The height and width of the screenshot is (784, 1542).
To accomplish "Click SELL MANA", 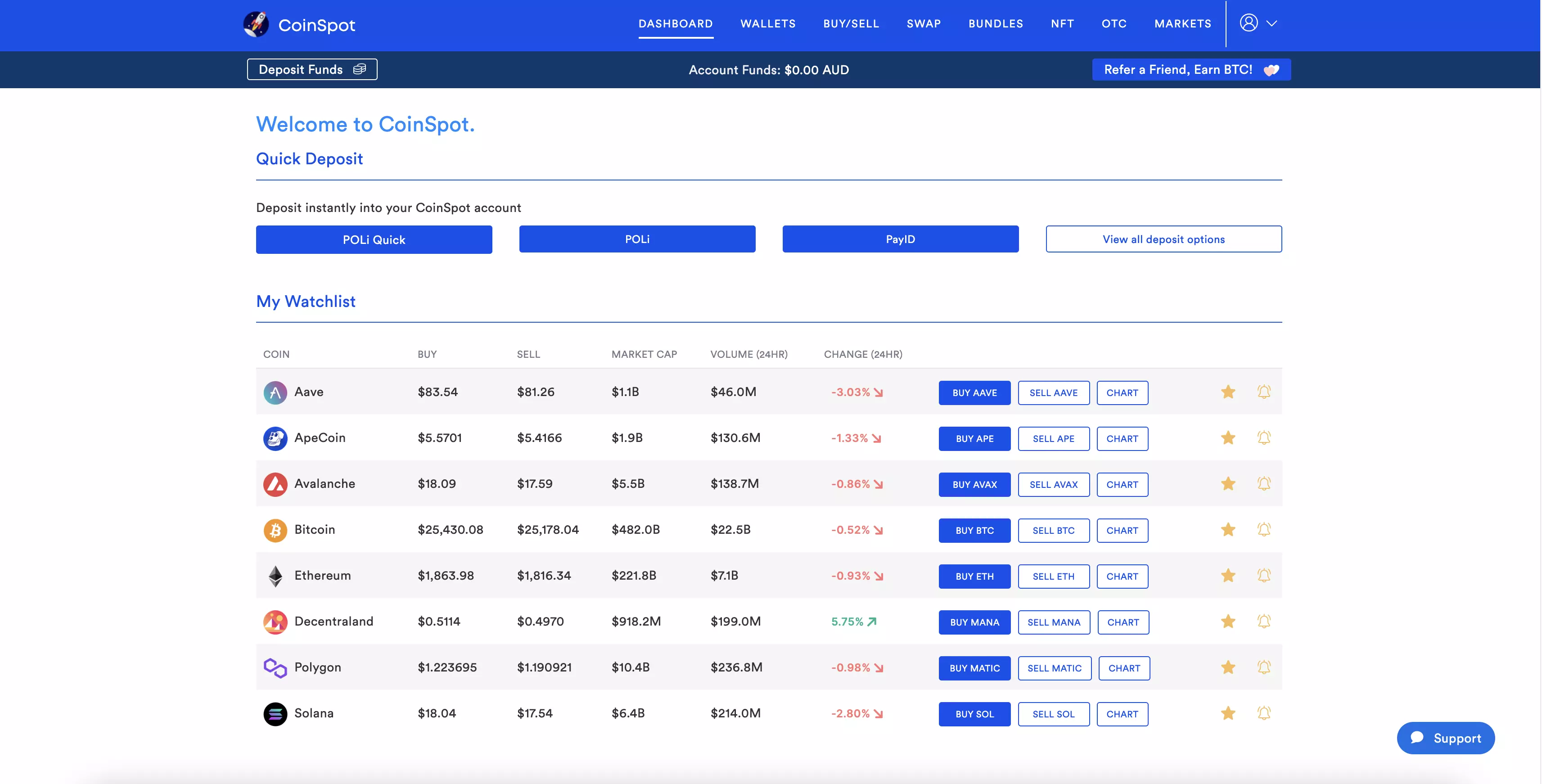I will click(x=1054, y=622).
